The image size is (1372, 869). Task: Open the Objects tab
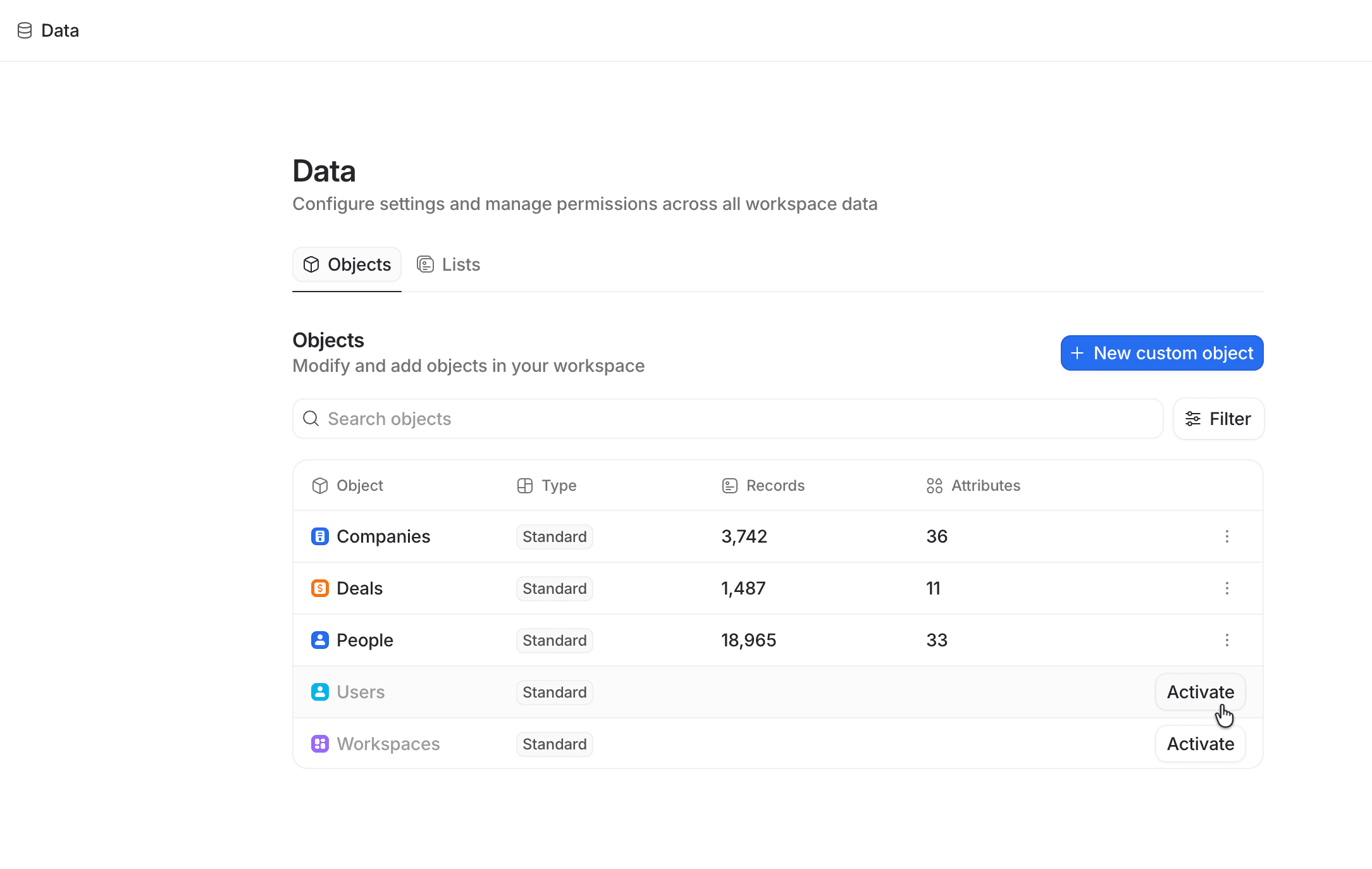point(347,264)
